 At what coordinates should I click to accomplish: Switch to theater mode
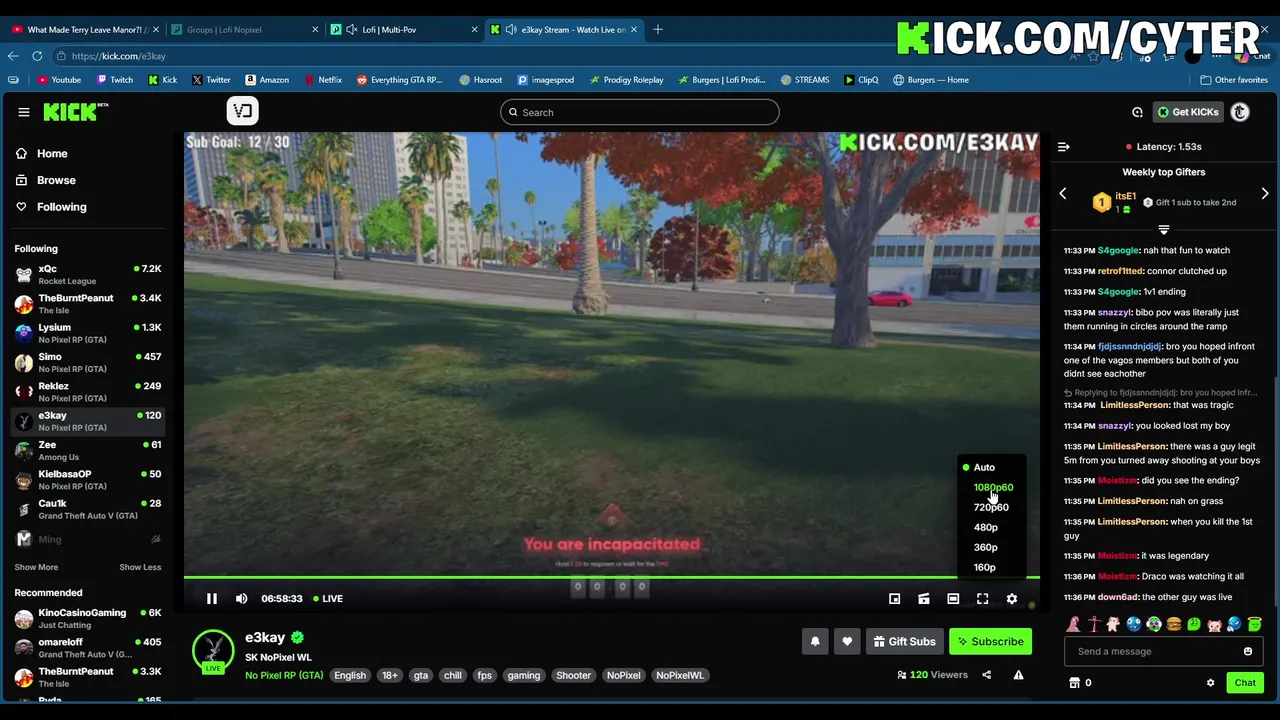tap(953, 598)
